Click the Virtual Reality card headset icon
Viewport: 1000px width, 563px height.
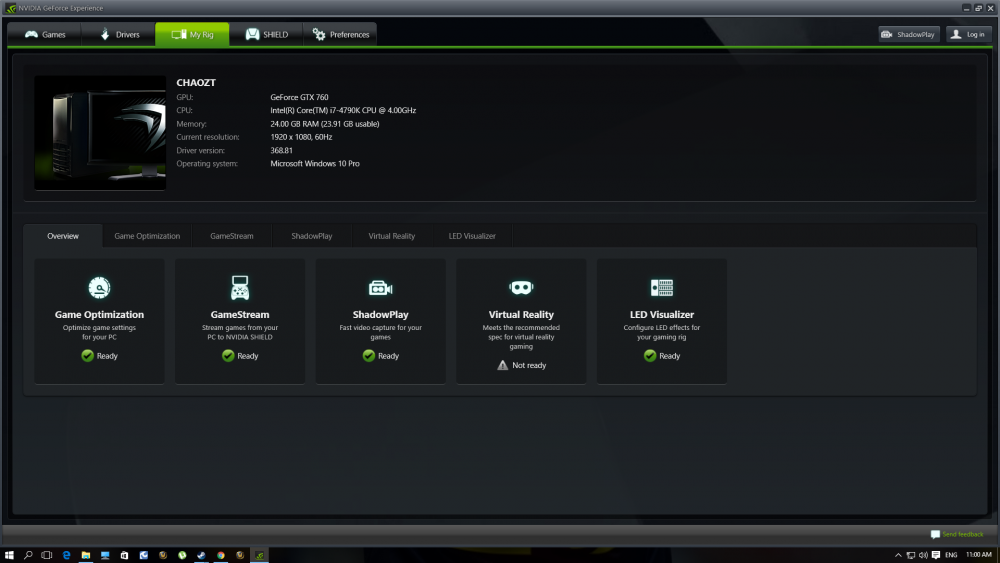(x=521, y=288)
